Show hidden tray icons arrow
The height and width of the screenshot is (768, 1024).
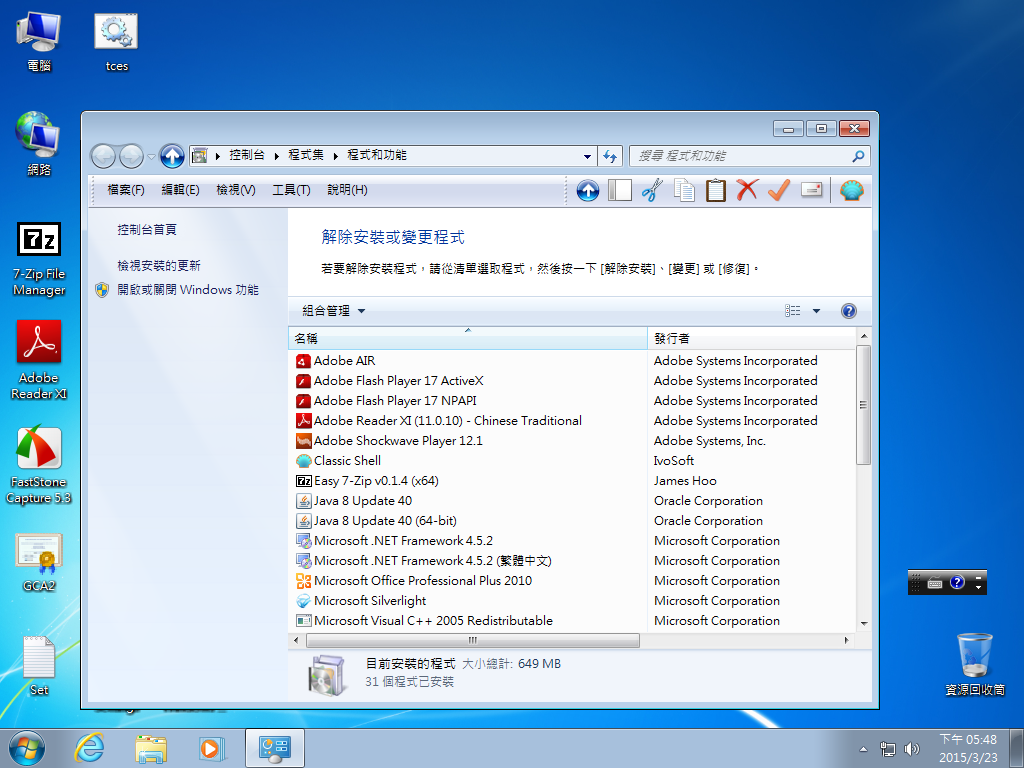click(x=863, y=749)
